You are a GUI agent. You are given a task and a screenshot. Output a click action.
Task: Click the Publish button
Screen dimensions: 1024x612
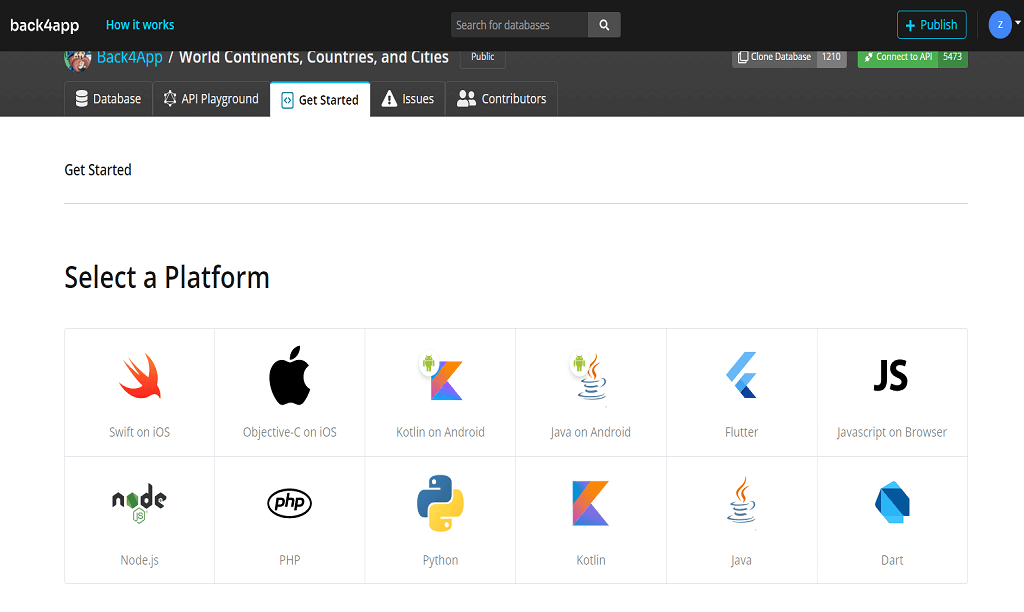tap(931, 25)
